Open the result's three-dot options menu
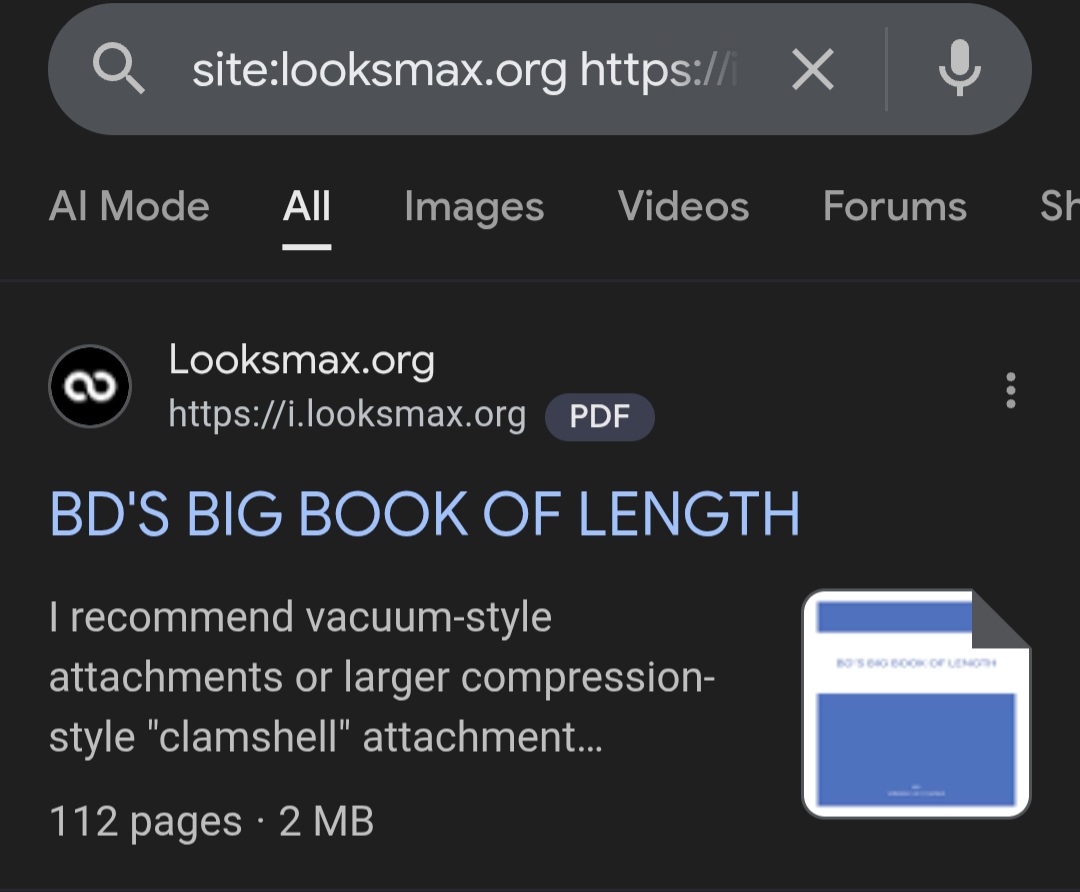Image resolution: width=1080 pixels, height=892 pixels. pyautogui.click(x=1010, y=390)
